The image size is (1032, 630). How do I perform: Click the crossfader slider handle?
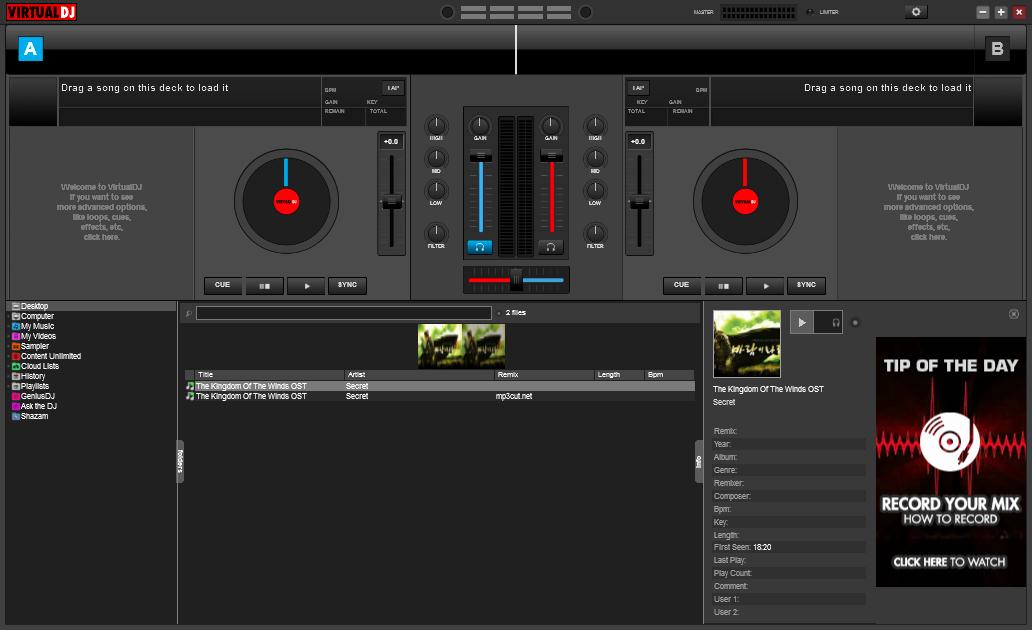point(516,280)
